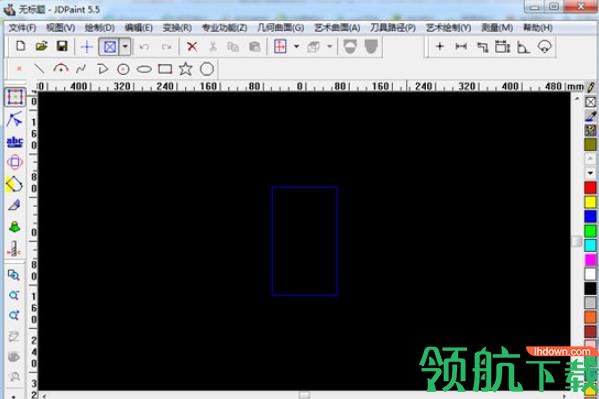Viewport: 599px width, 399px height.
Task: Pick the green color swatch
Action: [591, 231]
